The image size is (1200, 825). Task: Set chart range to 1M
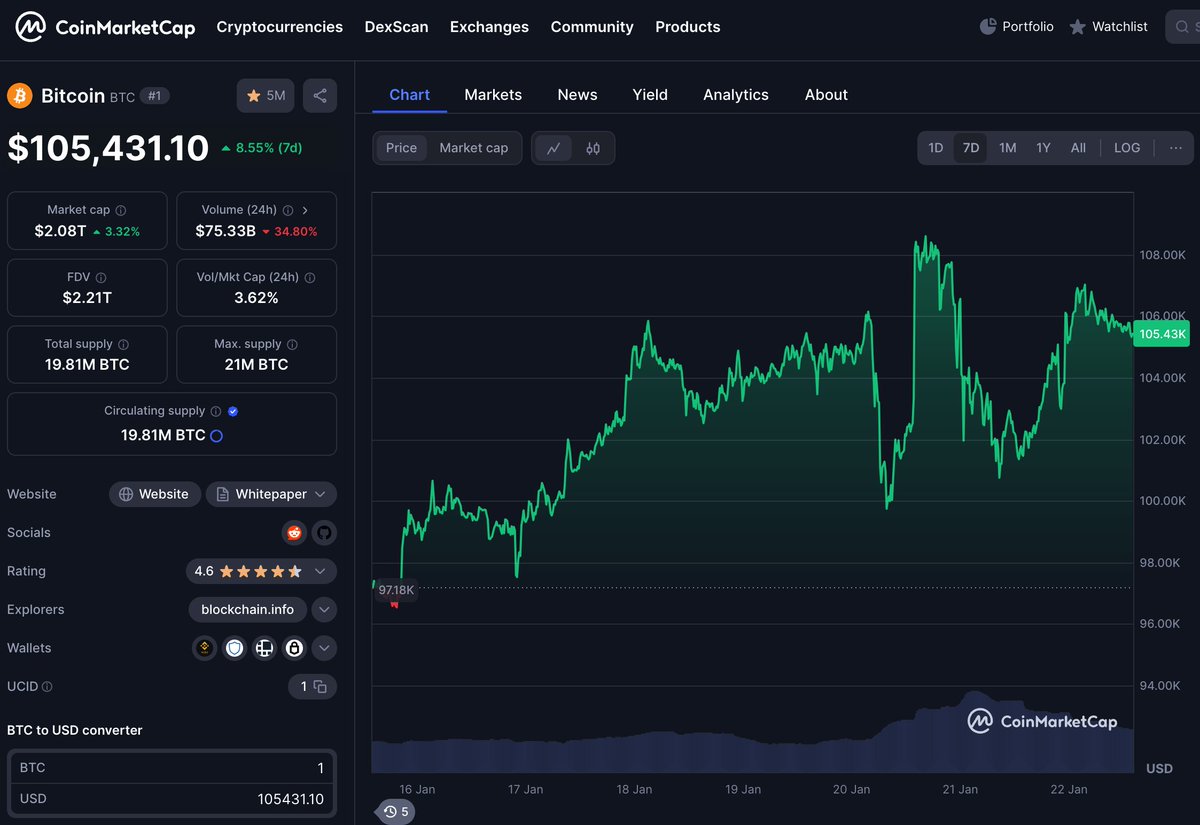coord(1008,148)
